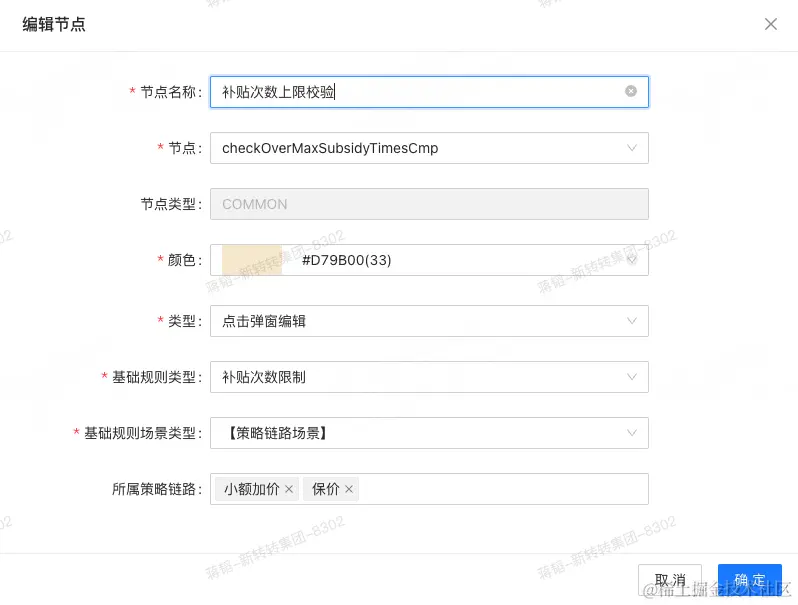Click the 所属策略链路 label
The image size is (798, 605).
(x=154, y=489)
